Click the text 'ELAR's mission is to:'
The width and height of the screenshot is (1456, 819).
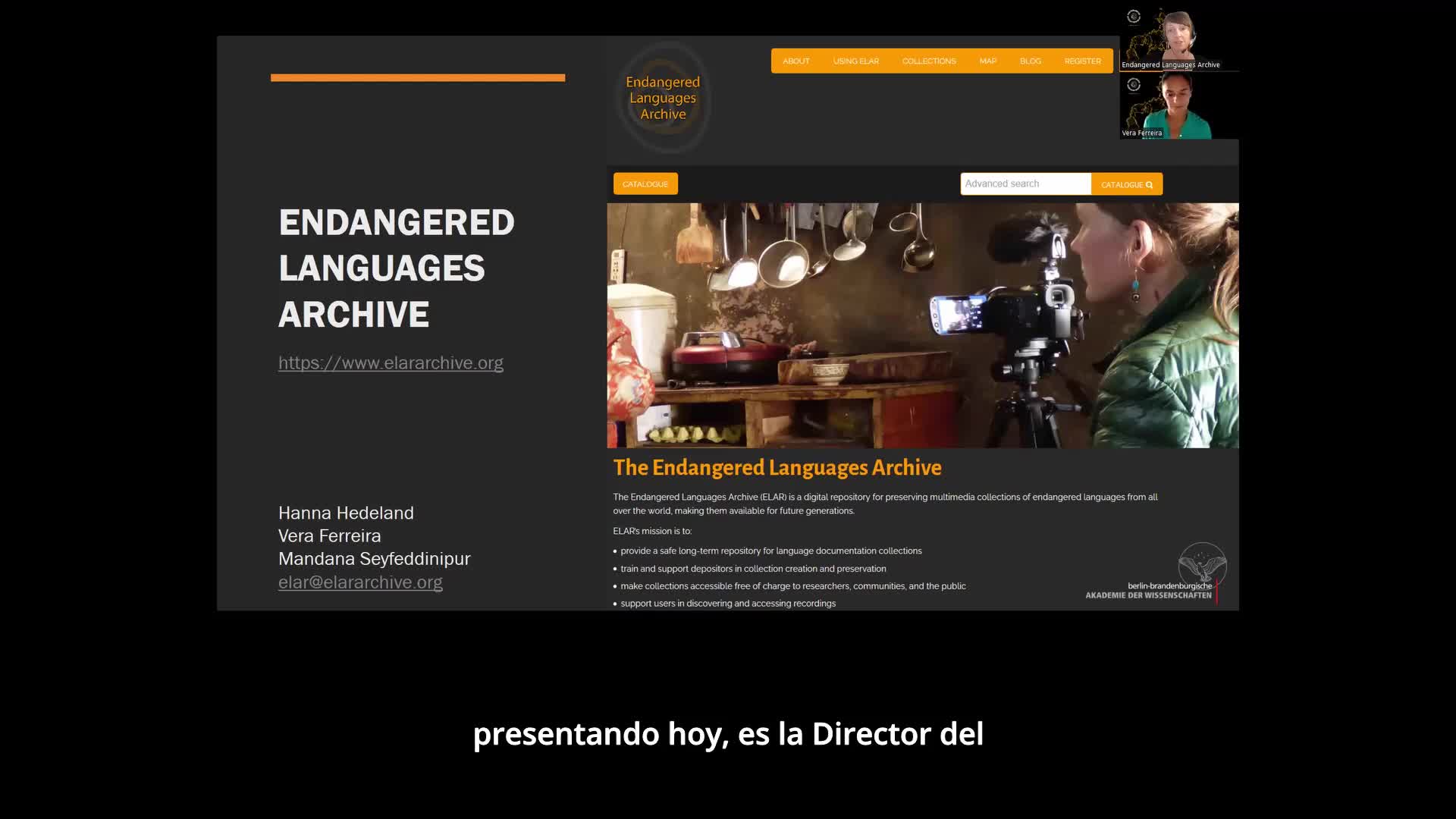click(652, 532)
